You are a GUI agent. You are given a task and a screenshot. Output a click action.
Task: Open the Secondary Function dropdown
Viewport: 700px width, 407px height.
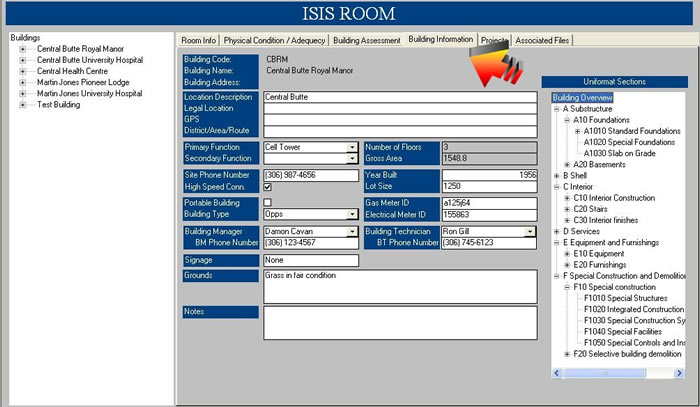[352, 158]
